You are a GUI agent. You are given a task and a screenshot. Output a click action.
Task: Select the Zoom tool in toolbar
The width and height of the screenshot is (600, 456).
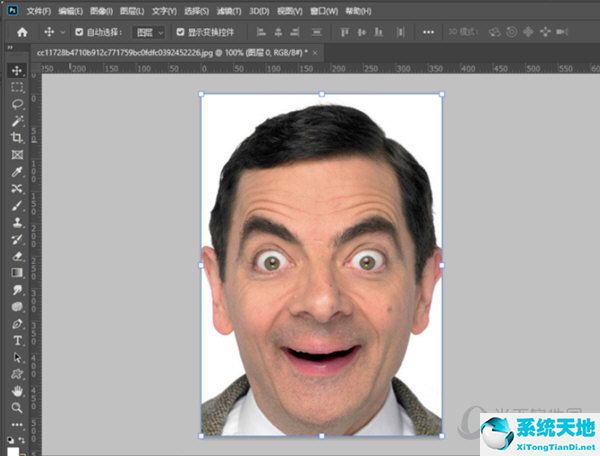coord(17,407)
